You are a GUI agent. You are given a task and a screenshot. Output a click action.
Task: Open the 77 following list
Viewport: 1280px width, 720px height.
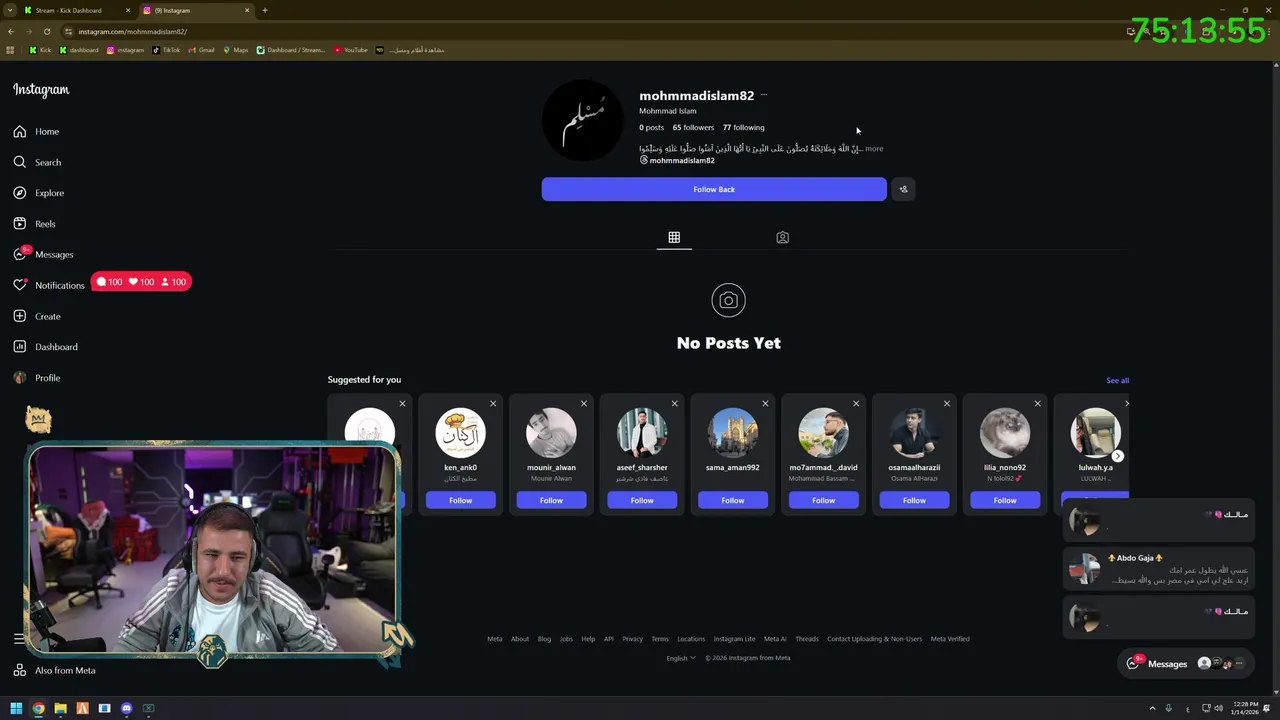[x=743, y=127]
